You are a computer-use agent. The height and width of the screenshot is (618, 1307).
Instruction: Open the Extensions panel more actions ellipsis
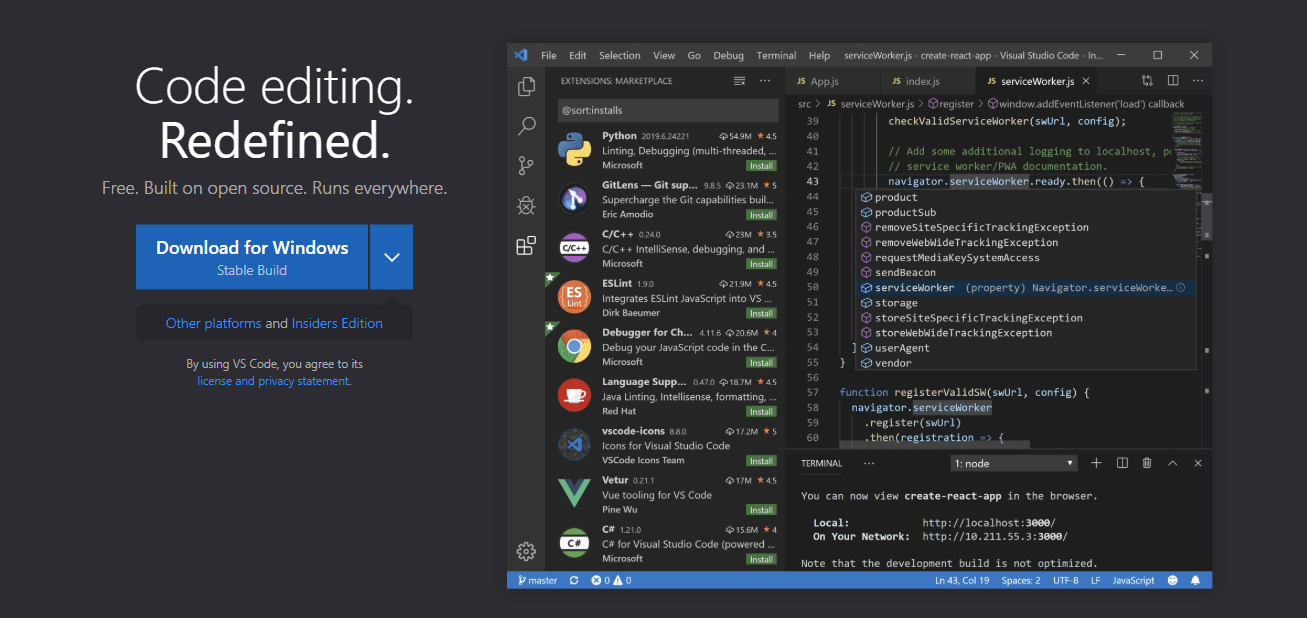[765, 81]
